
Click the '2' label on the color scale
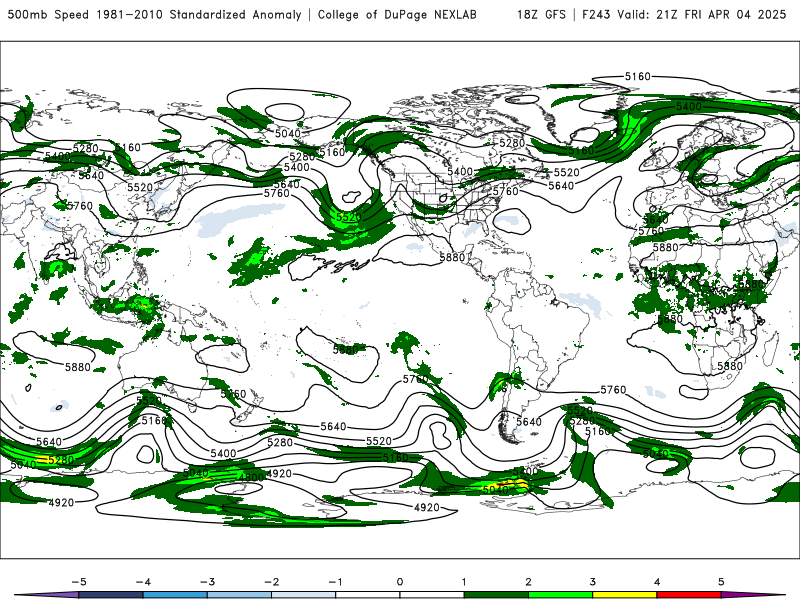tap(528, 582)
